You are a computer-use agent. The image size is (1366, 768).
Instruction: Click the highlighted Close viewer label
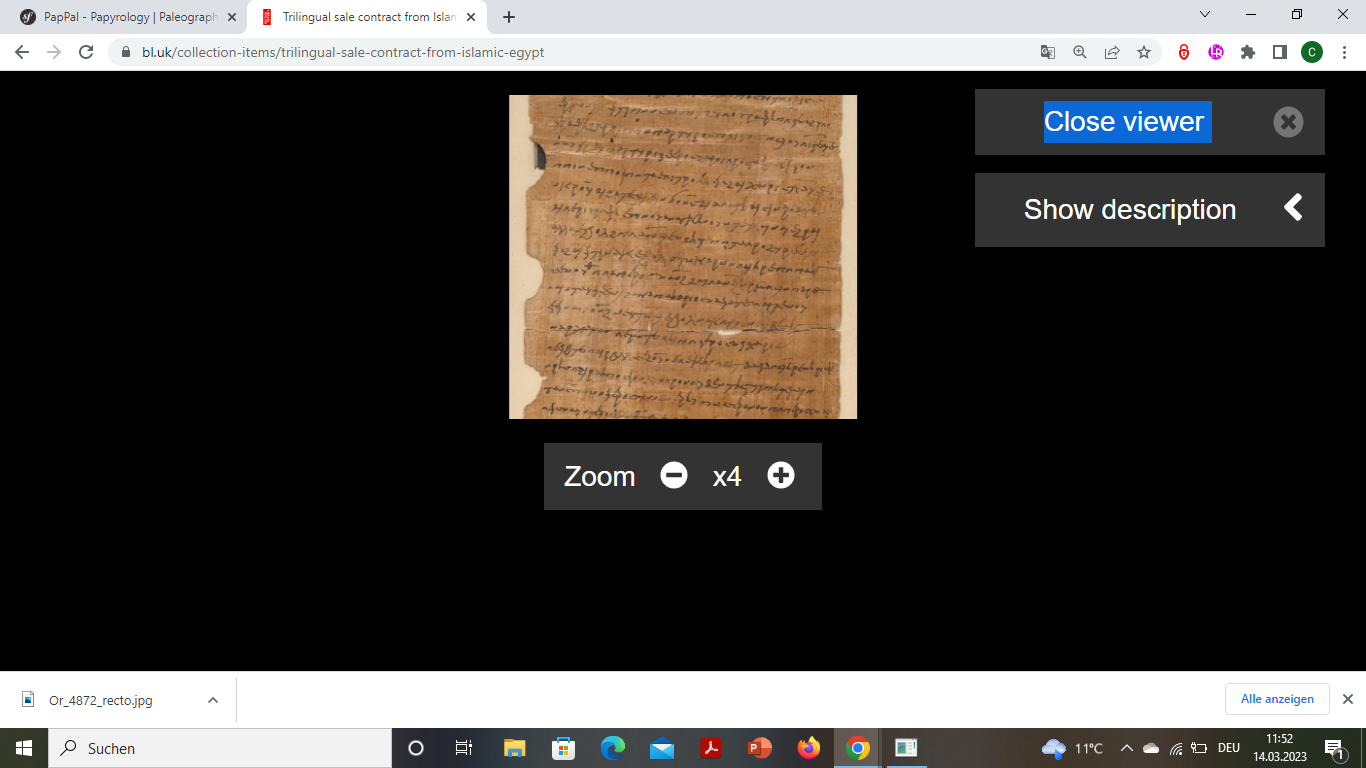coord(1127,122)
